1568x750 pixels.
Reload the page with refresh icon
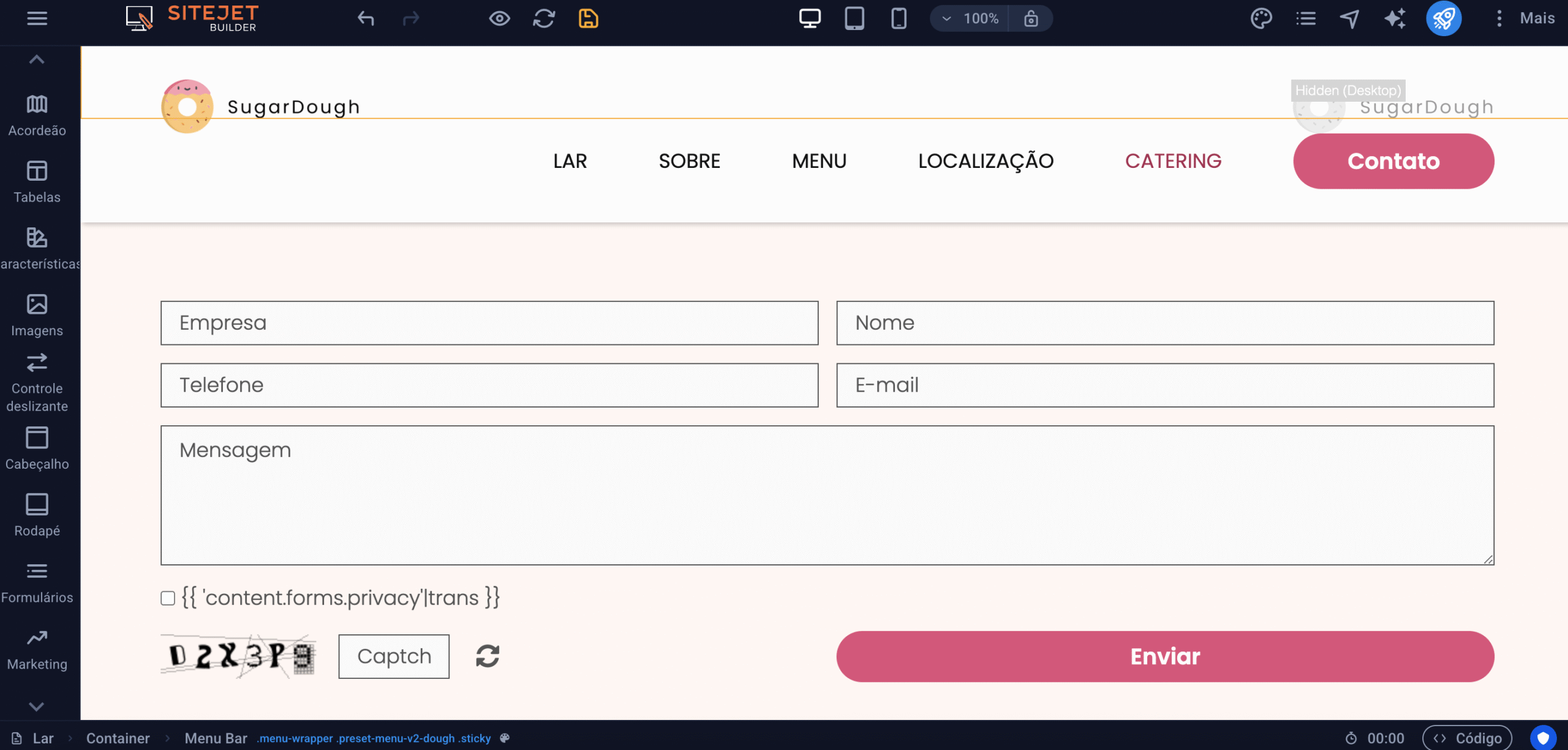544,18
